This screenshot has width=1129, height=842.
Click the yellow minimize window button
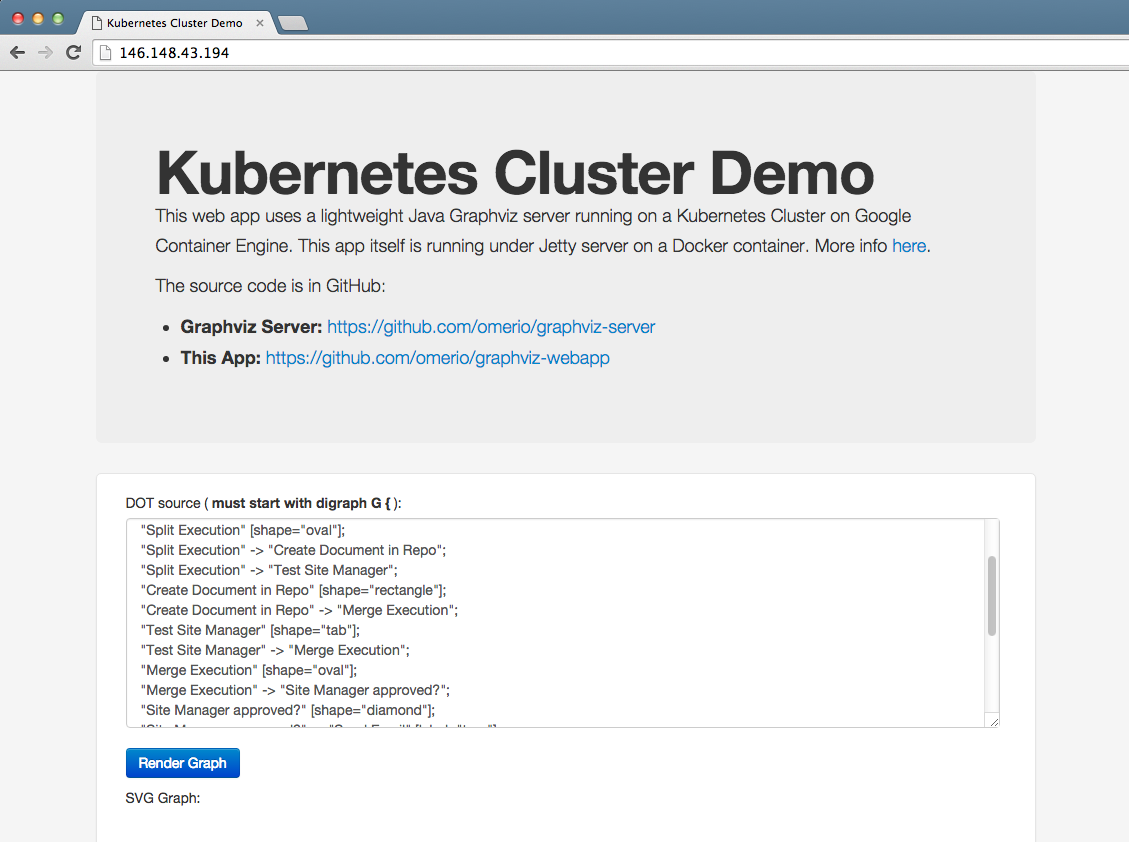click(38, 19)
